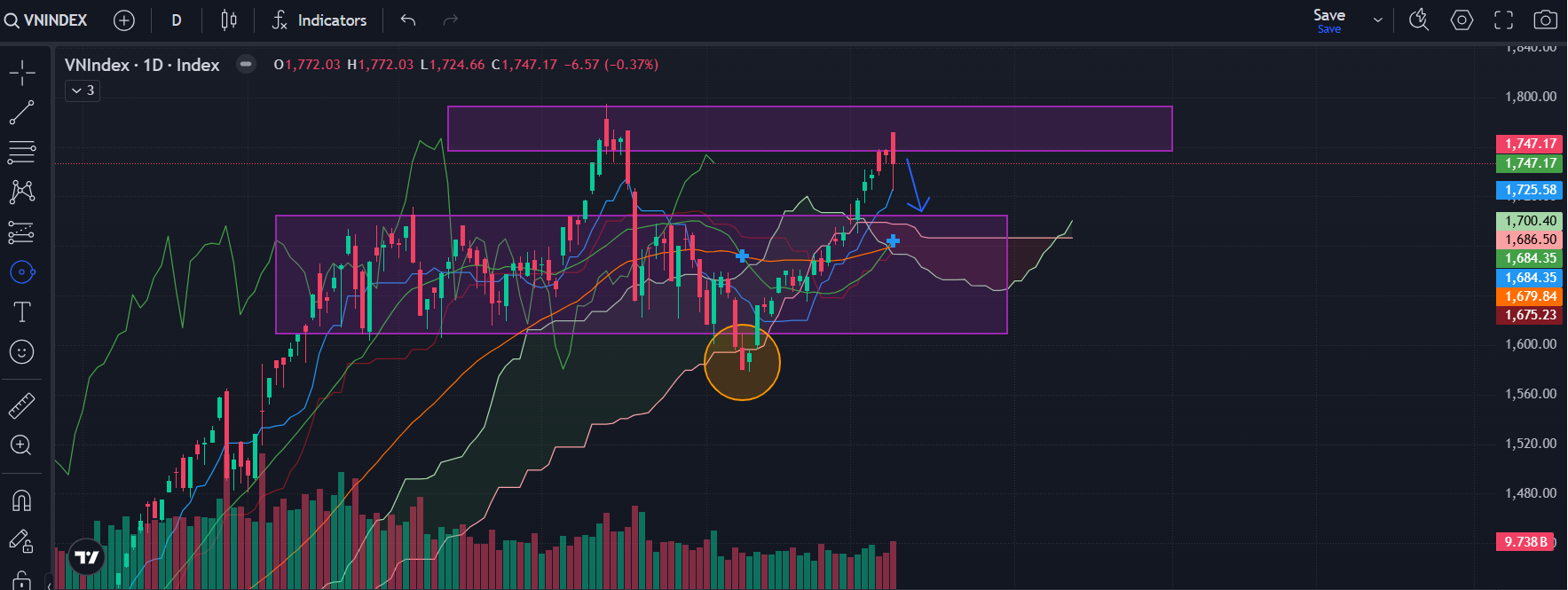Click the 1,800.00 price scale value

click(x=1531, y=97)
